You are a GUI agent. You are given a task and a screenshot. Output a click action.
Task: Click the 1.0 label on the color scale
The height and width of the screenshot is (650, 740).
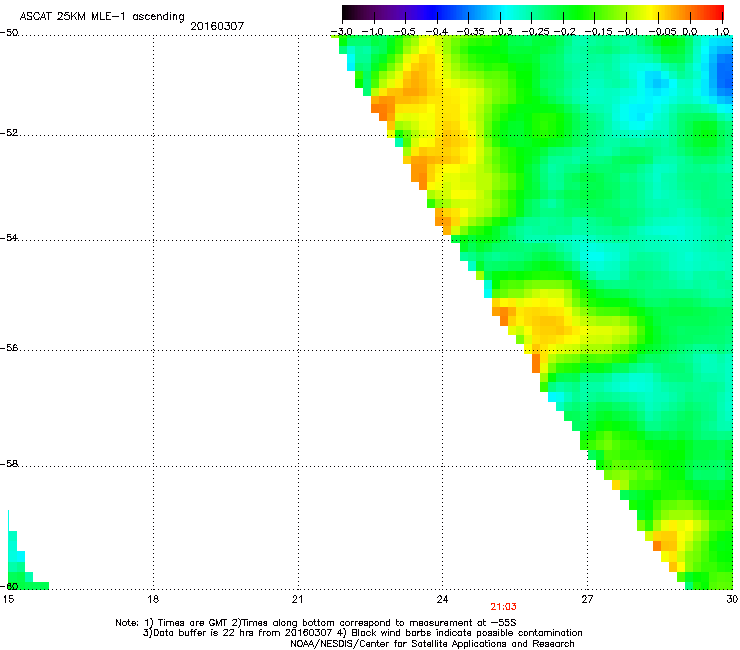click(722, 32)
